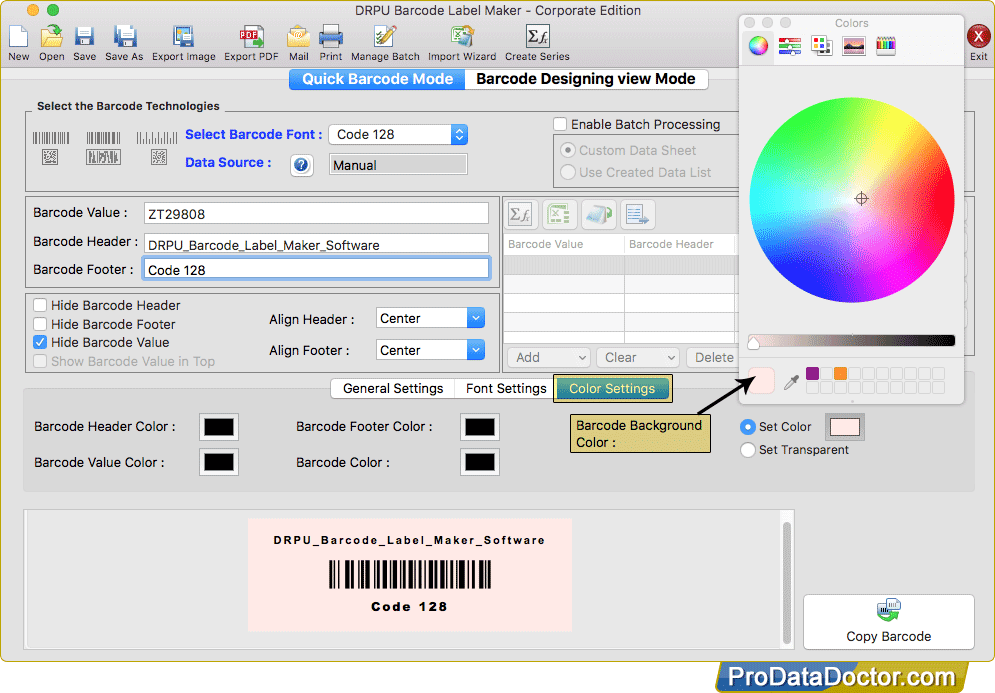
Task: Select Use Created Data List option
Action: tap(568, 172)
